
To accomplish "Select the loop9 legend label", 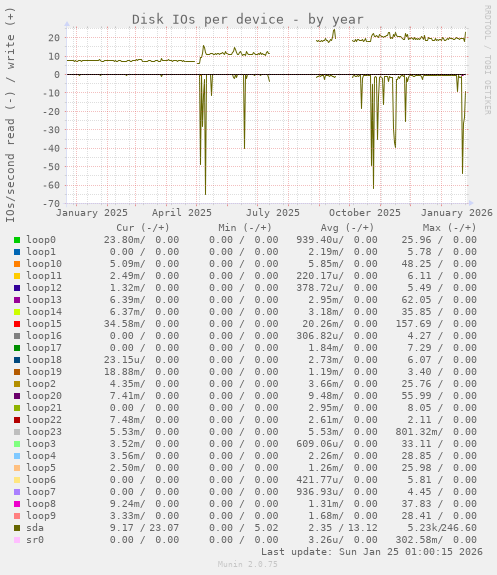I will 41,516.
